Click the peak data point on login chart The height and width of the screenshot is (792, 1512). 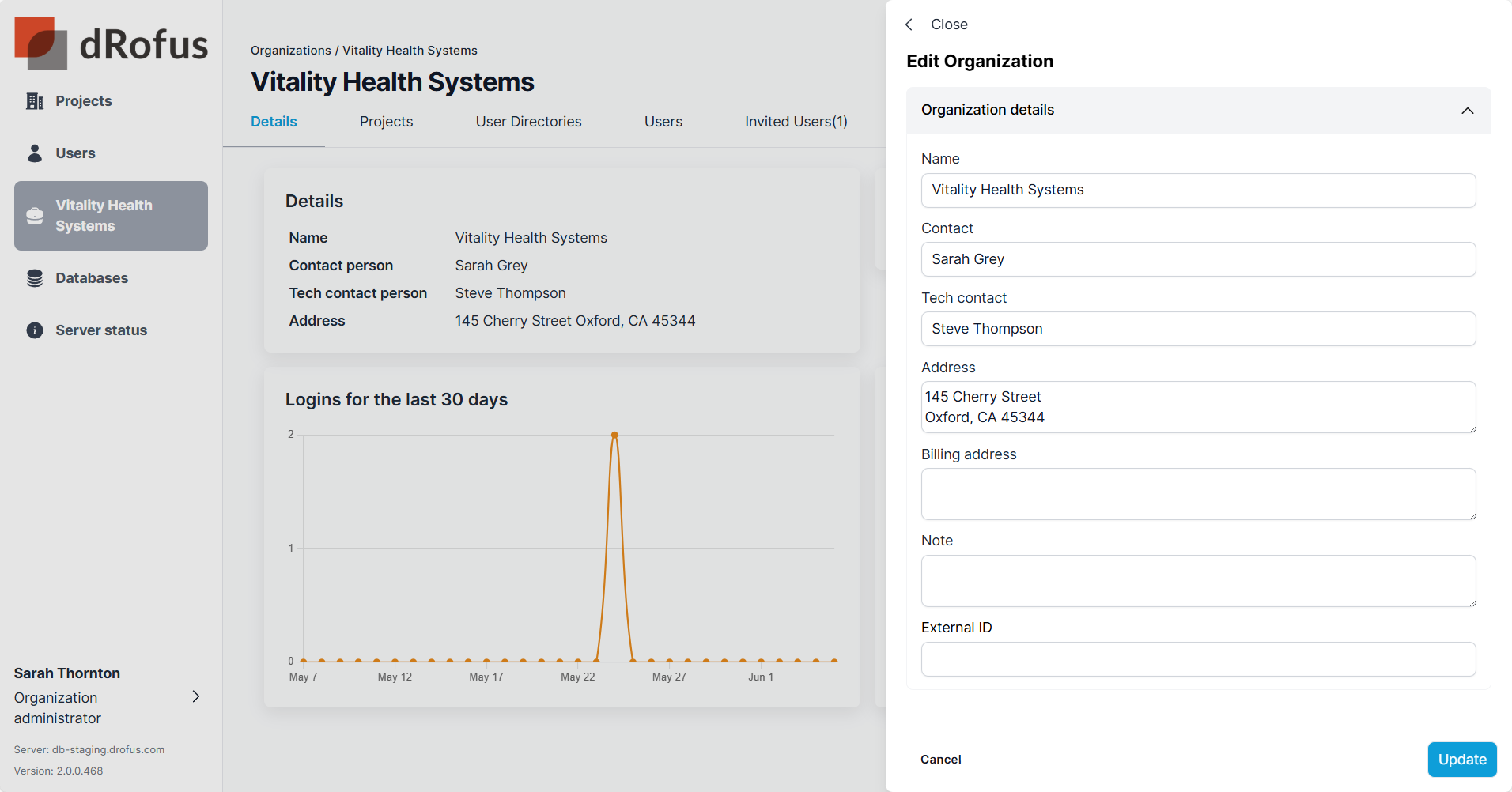tap(614, 436)
